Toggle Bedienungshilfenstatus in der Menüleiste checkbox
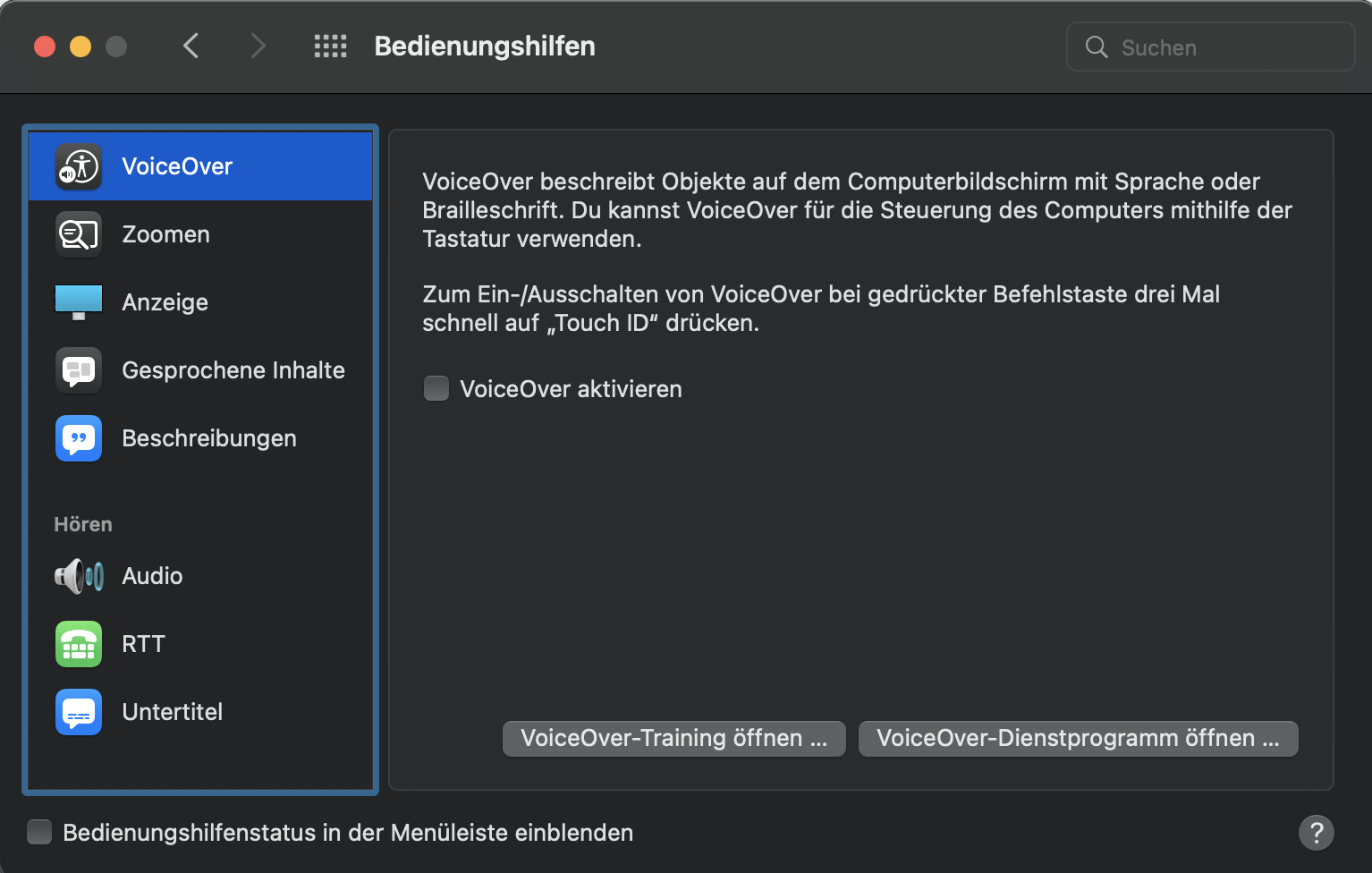Viewport: 1372px width, 873px height. pos(39,833)
